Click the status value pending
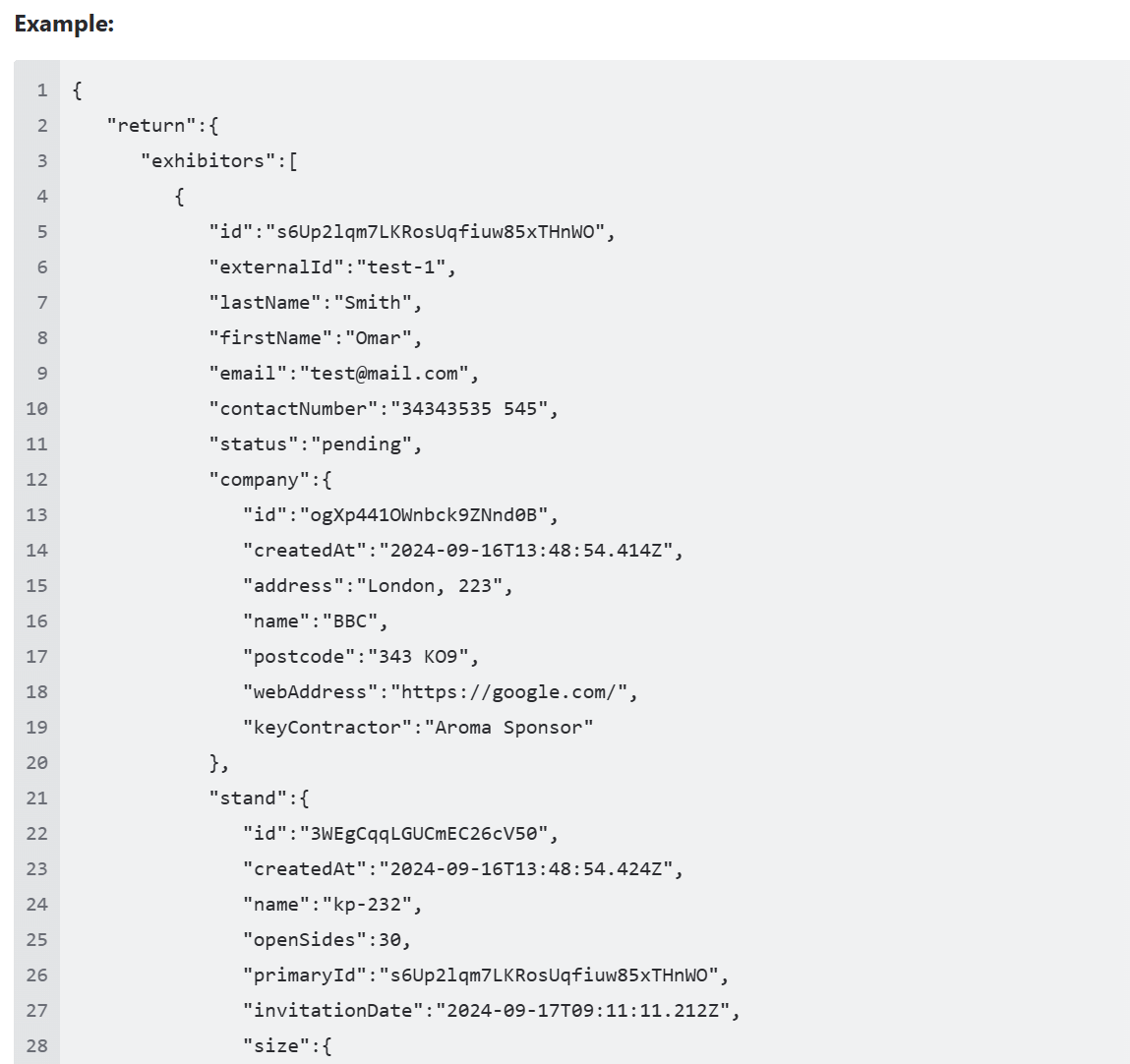1130x1064 pixels. click(362, 443)
